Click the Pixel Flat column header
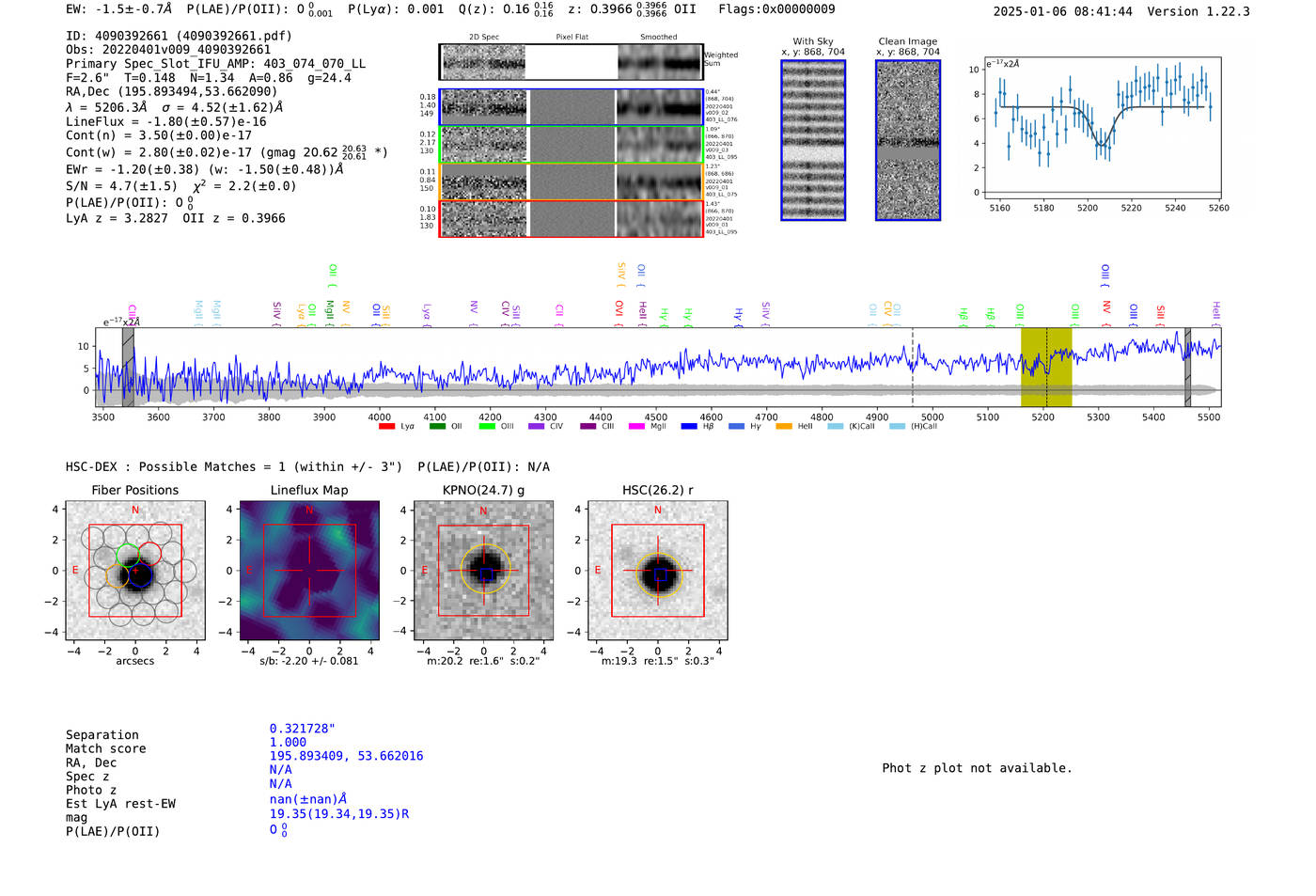This screenshot has width=1316, height=896. point(572,38)
